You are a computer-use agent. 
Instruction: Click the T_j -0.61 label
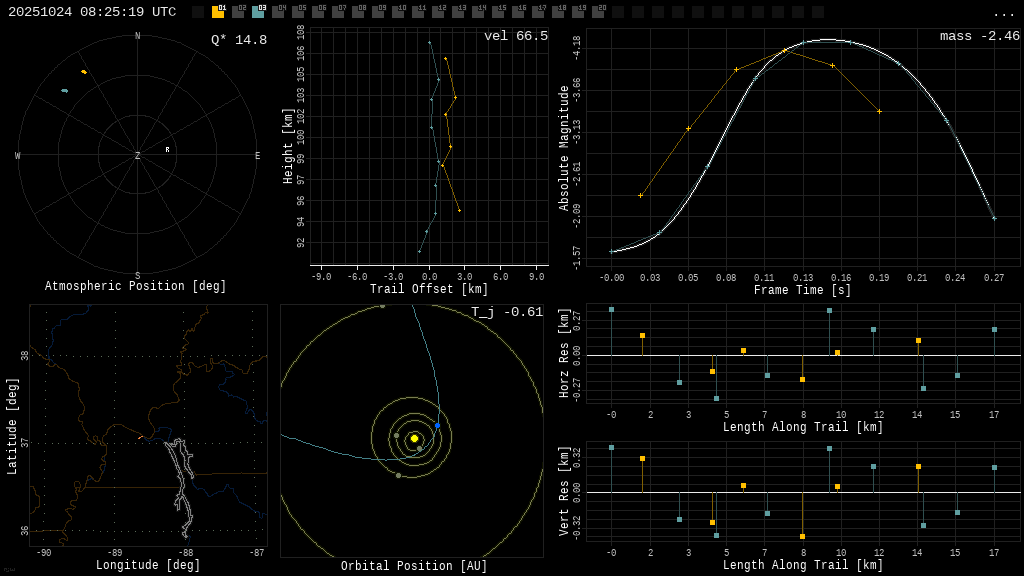(x=507, y=313)
